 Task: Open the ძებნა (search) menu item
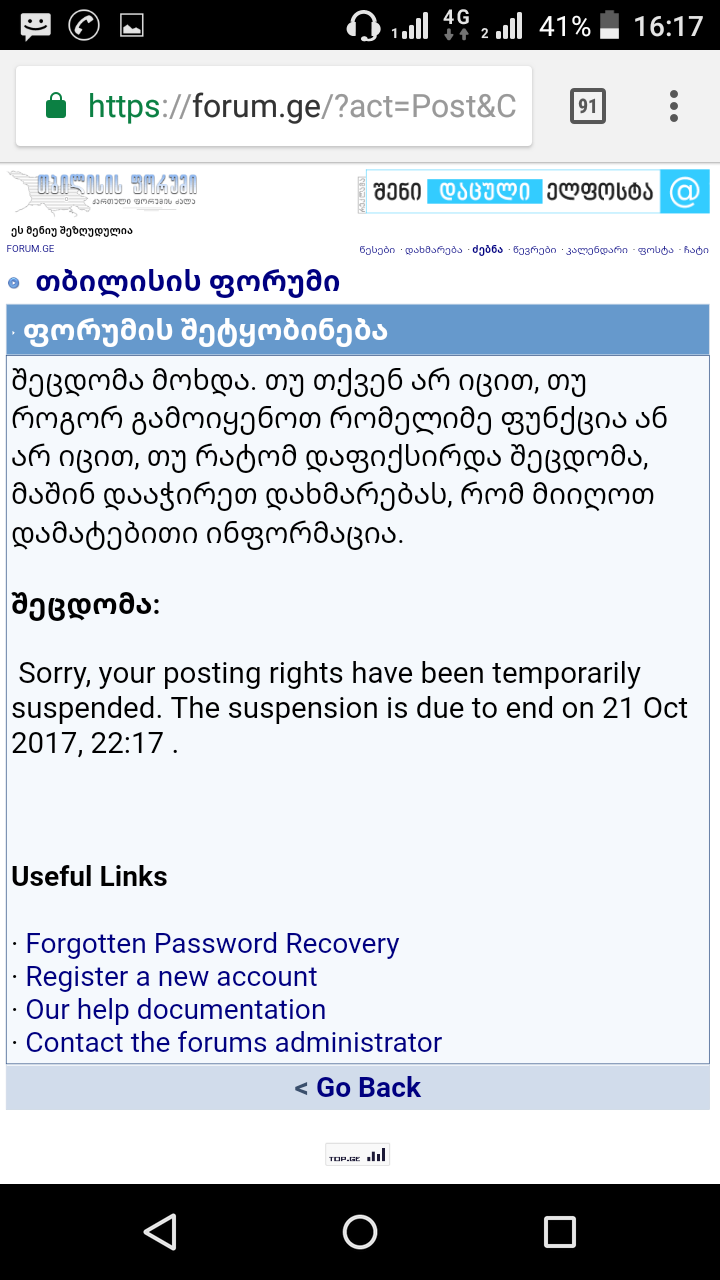[x=487, y=249]
